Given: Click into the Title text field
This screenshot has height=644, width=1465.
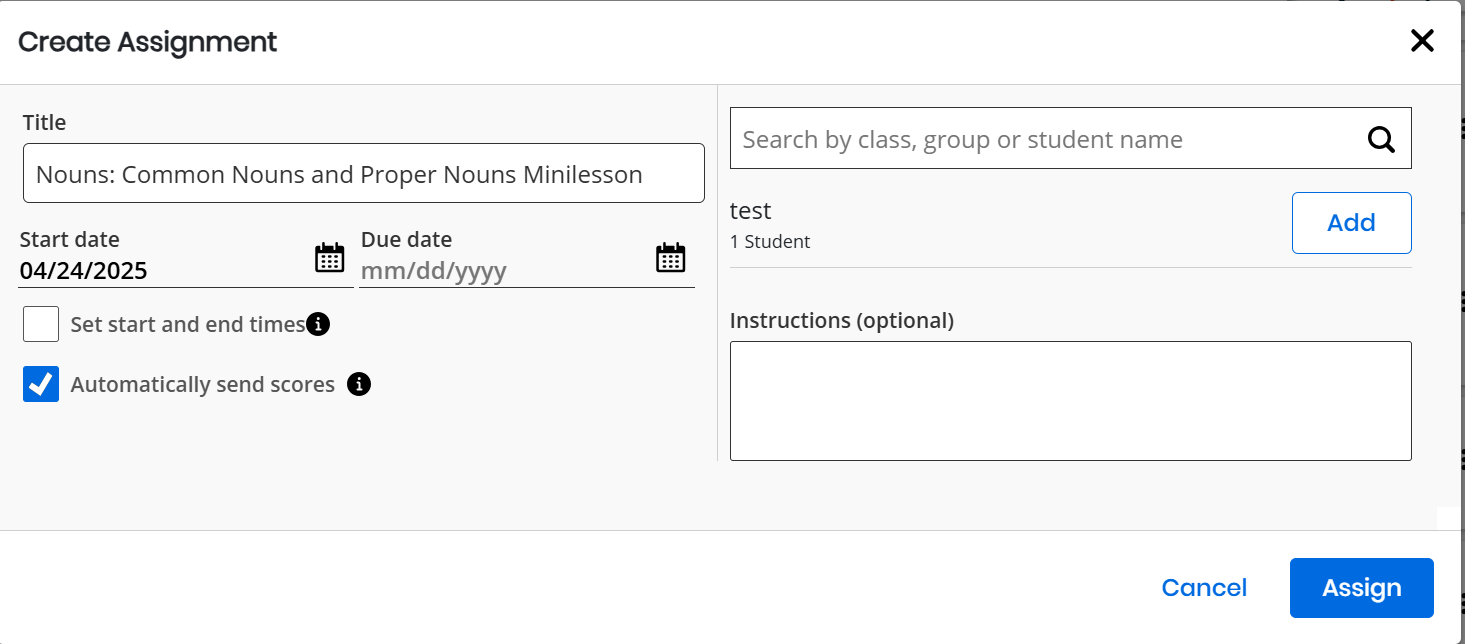Looking at the screenshot, I should pyautogui.click(x=363, y=174).
